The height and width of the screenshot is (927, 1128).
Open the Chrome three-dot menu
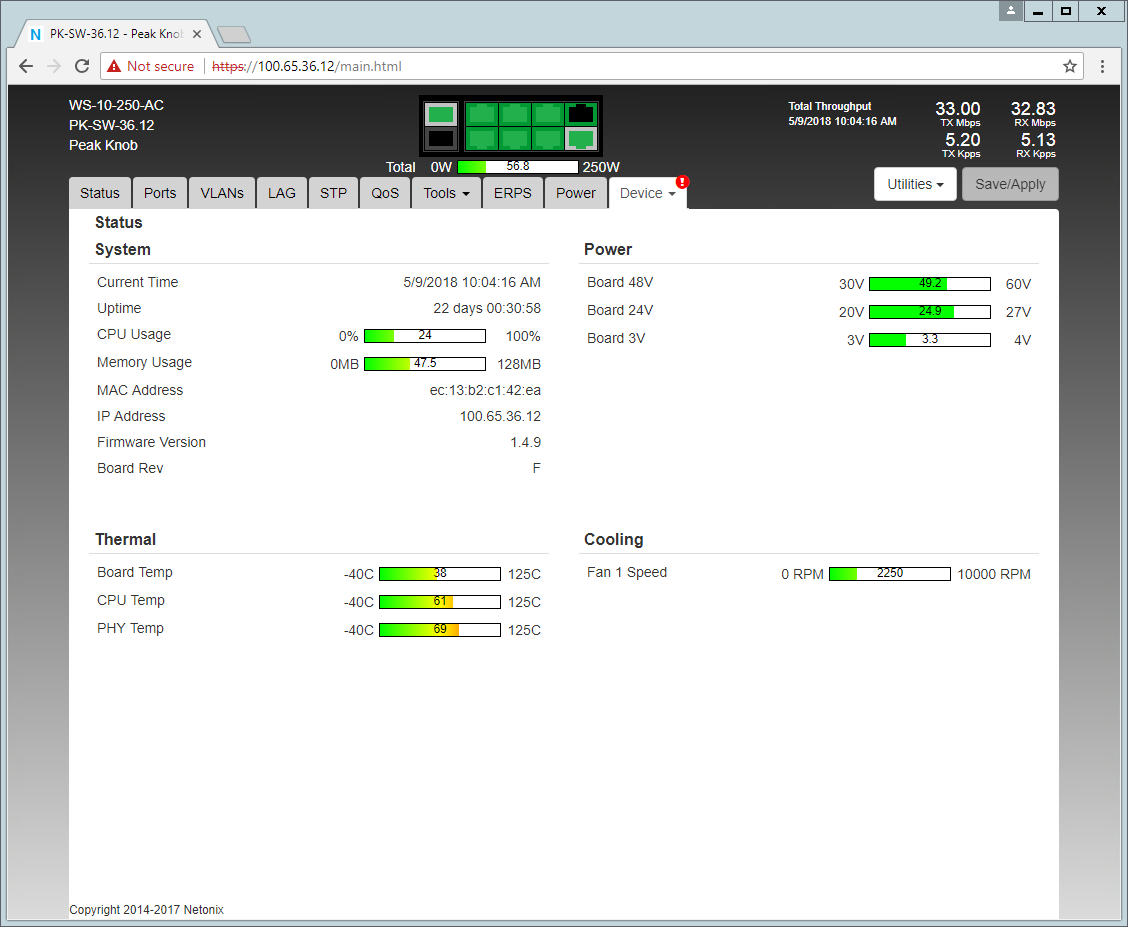click(x=1102, y=66)
